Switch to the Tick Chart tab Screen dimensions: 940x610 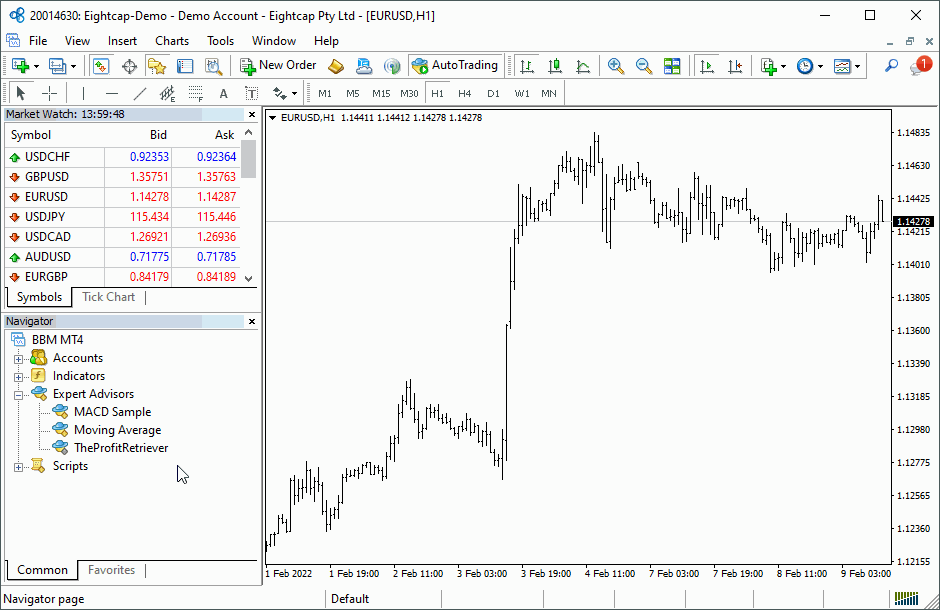coord(108,297)
